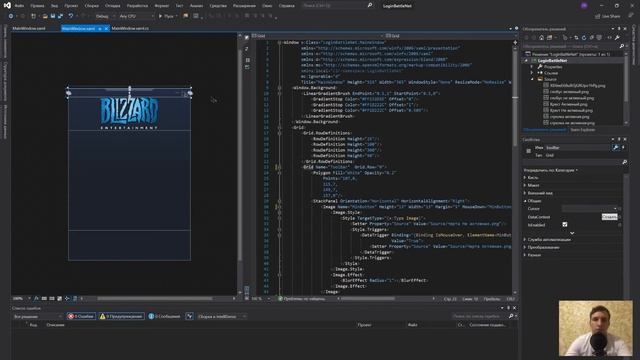The width and height of the screenshot is (640, 360).
Task: Click Live Share button
Action: point(607,16)
